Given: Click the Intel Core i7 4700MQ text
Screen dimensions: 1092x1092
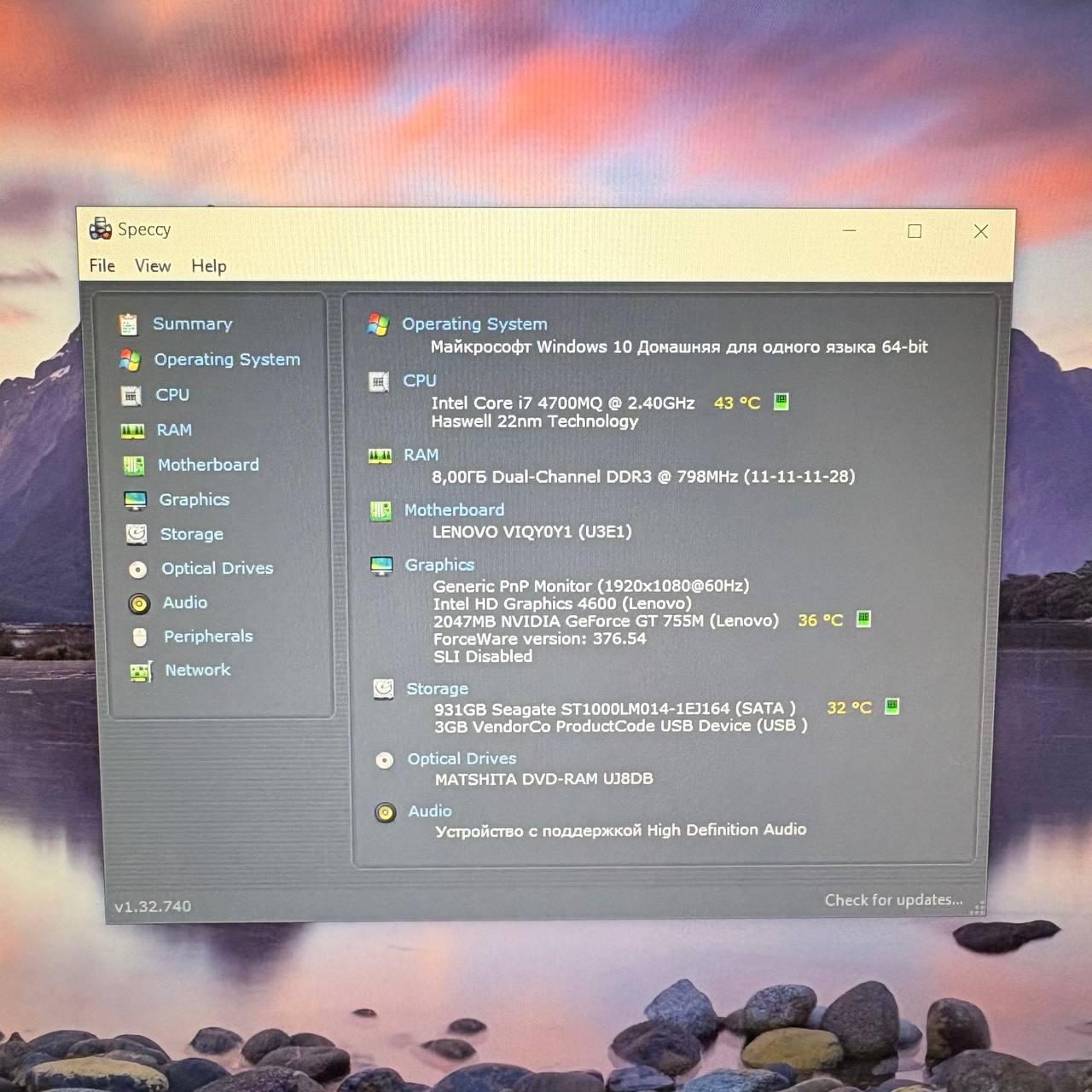Looking at the screenshot, I should coord(563,403).
